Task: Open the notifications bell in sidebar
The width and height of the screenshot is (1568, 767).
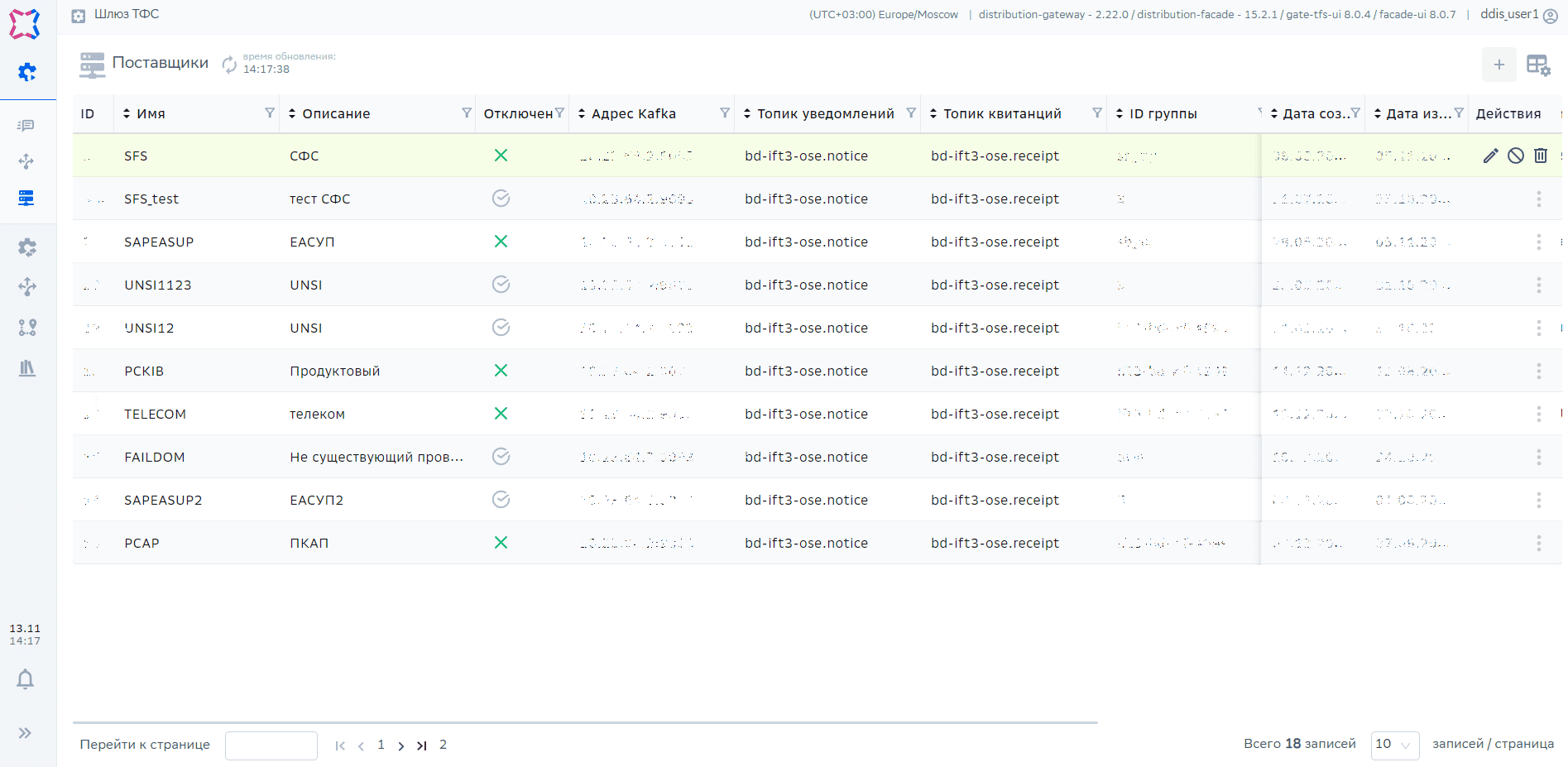Action: tap(26, 679)
